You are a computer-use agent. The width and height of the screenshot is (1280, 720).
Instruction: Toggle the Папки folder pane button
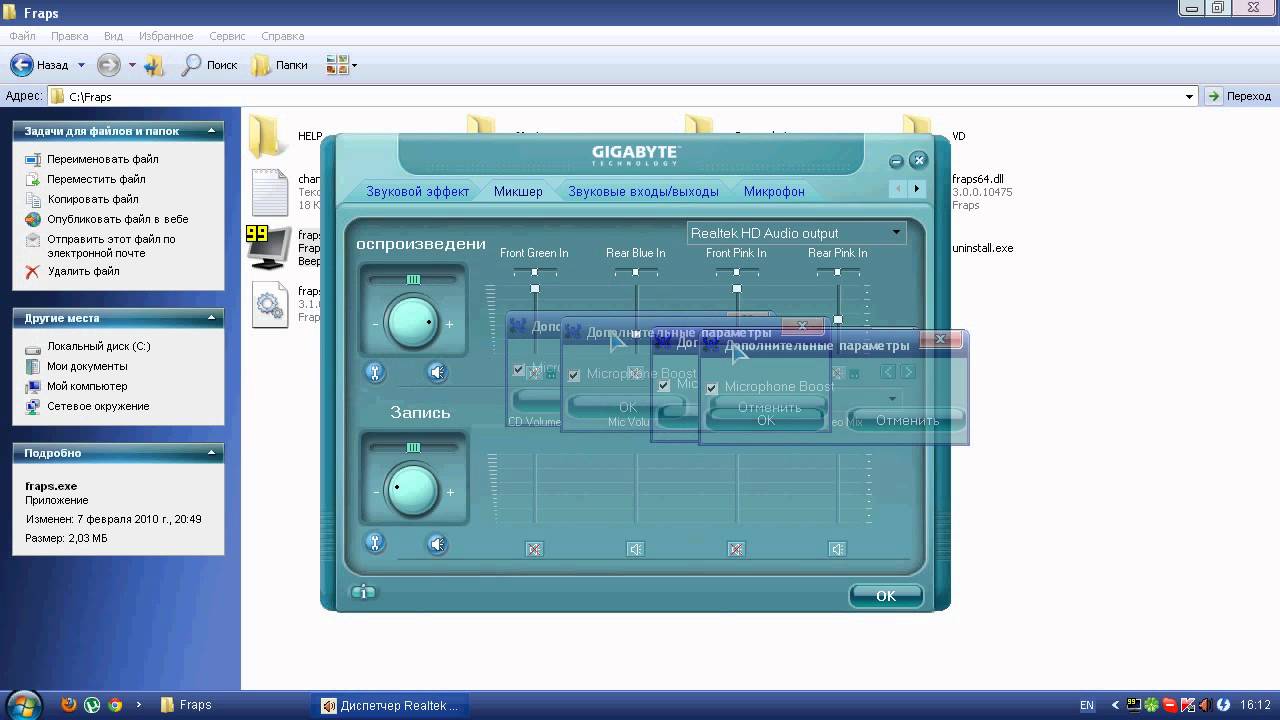point(279,65)
